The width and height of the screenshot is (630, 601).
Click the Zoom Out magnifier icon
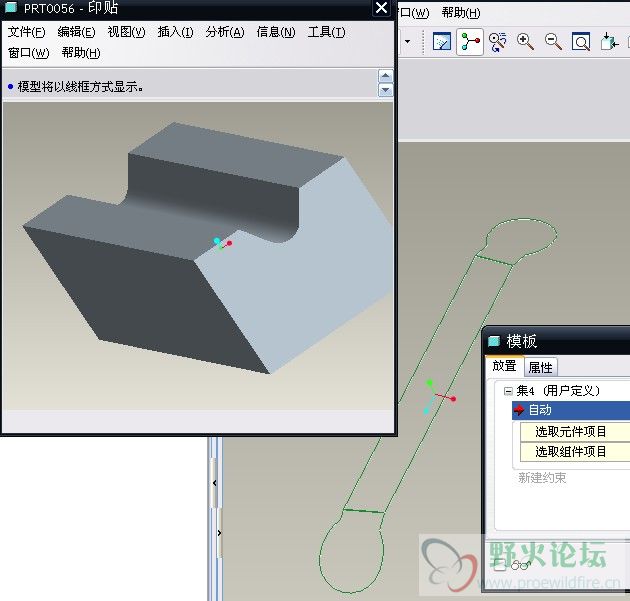[553, 41]
